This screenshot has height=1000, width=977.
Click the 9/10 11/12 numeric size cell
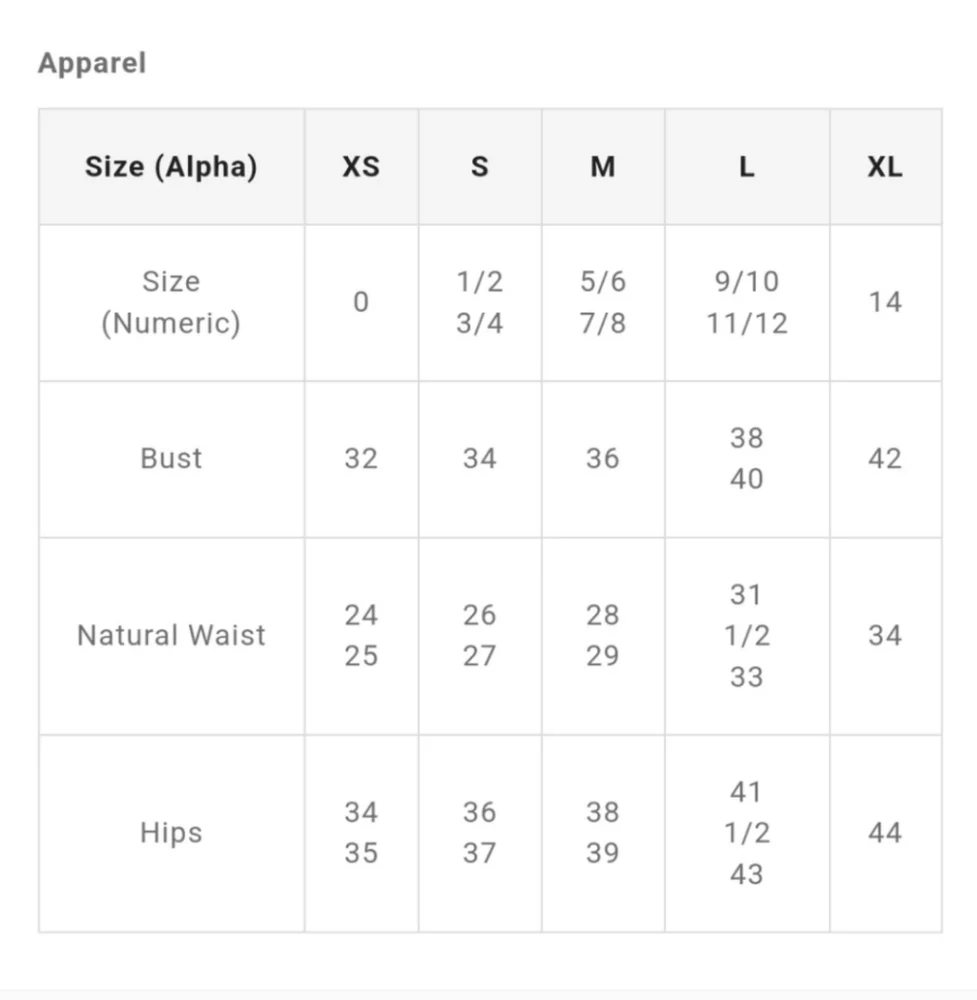click(747, 302)
